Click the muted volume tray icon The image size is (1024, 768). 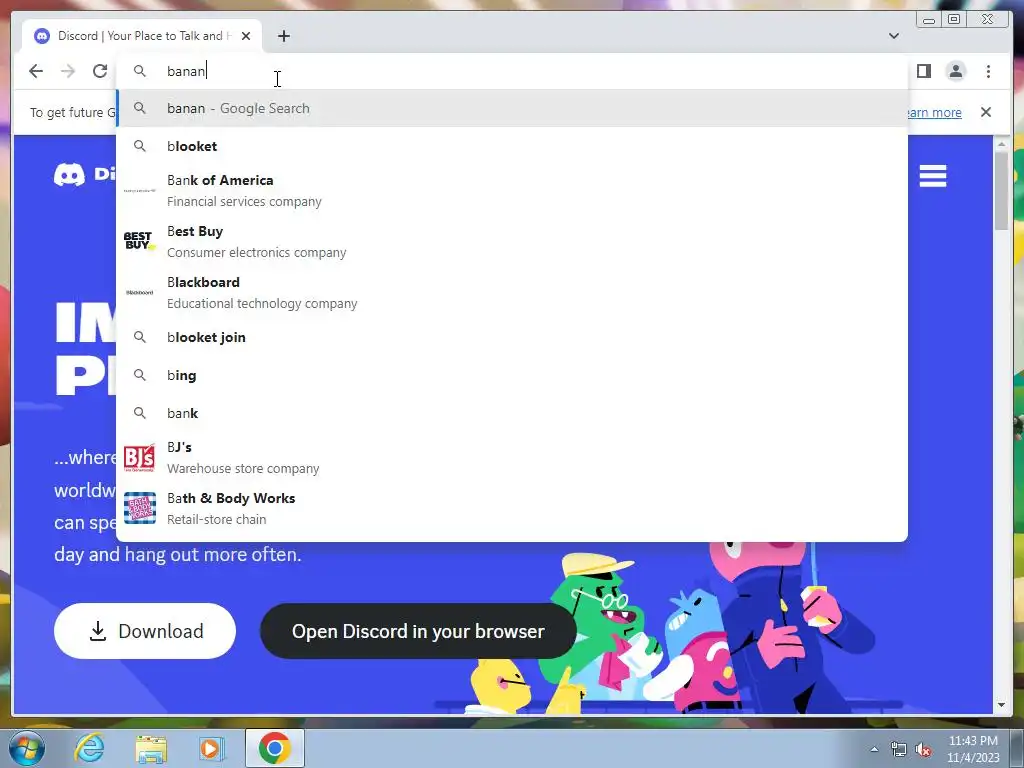(x=923, y=750)
